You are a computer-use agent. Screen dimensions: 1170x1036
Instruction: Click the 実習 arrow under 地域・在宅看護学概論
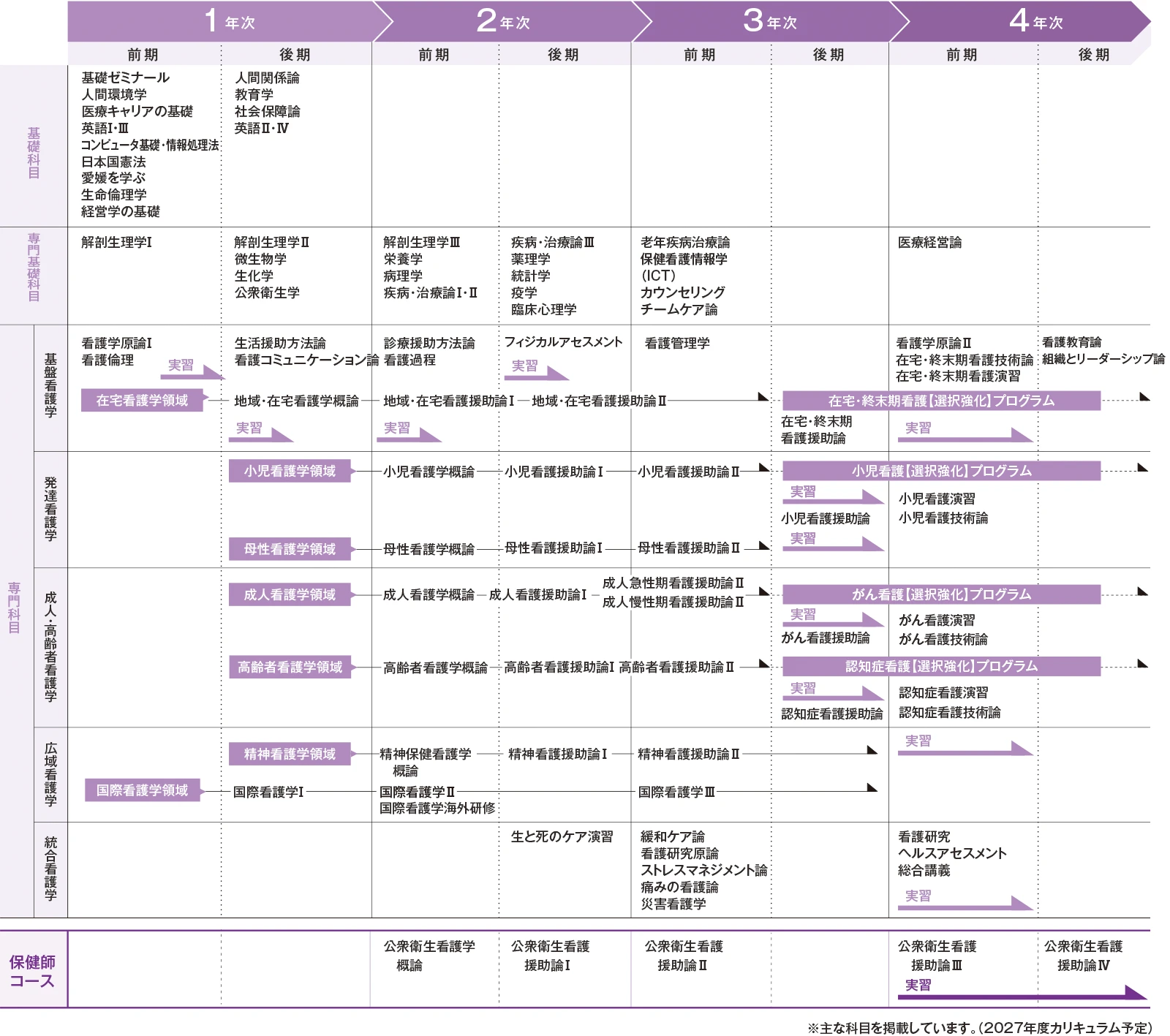coord(263,432)
